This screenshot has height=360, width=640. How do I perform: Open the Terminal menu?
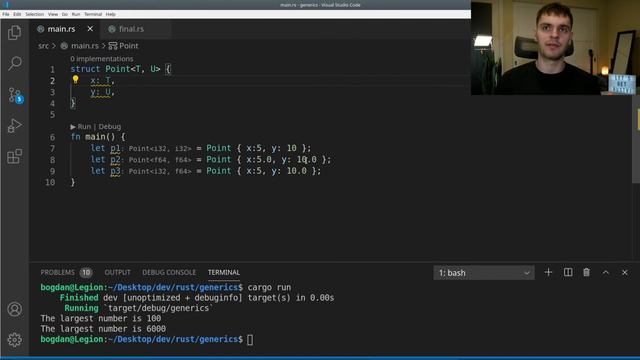(x=93, y=14)
